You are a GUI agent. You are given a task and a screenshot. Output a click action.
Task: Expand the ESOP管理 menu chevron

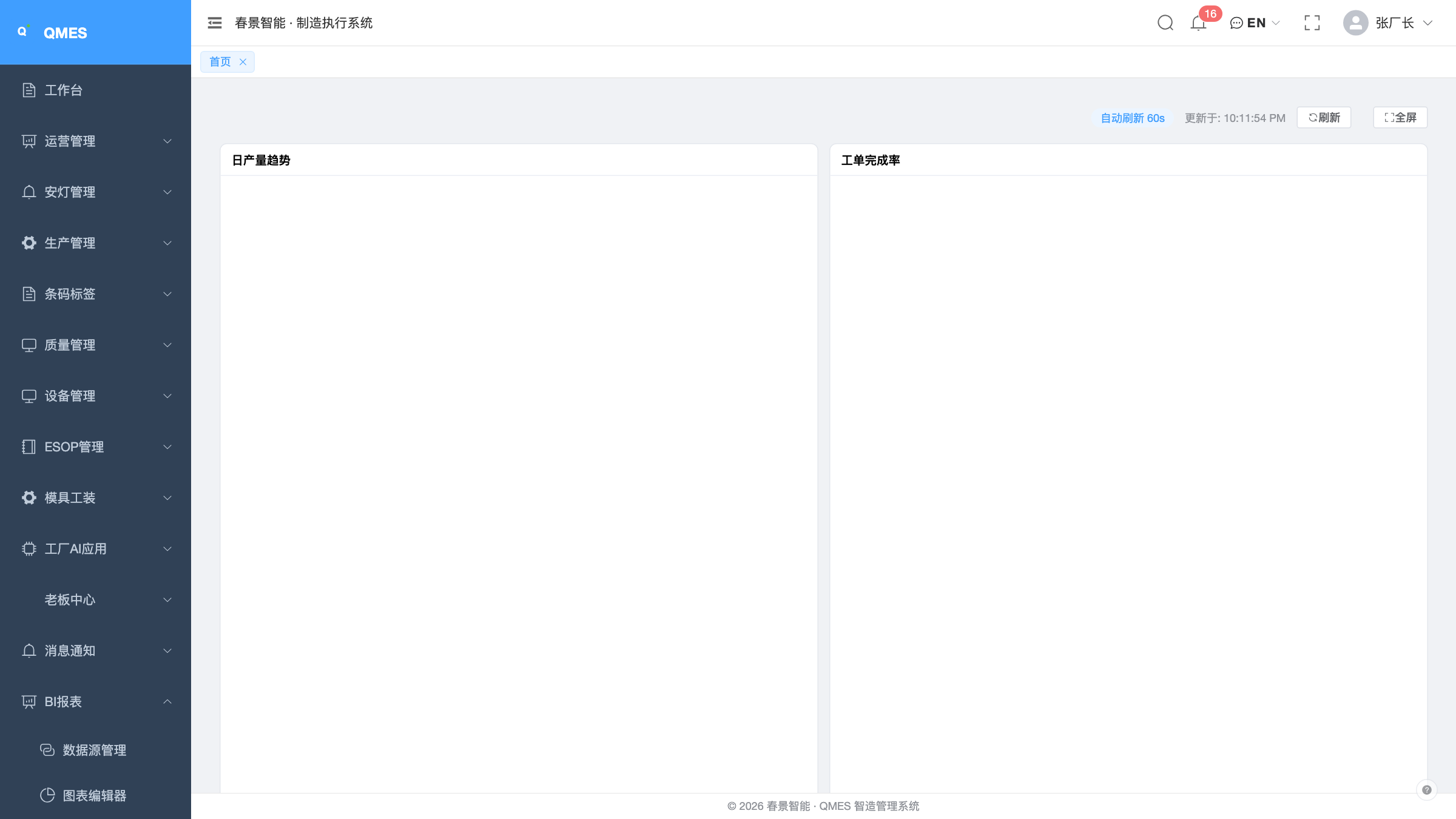point(167,447)
